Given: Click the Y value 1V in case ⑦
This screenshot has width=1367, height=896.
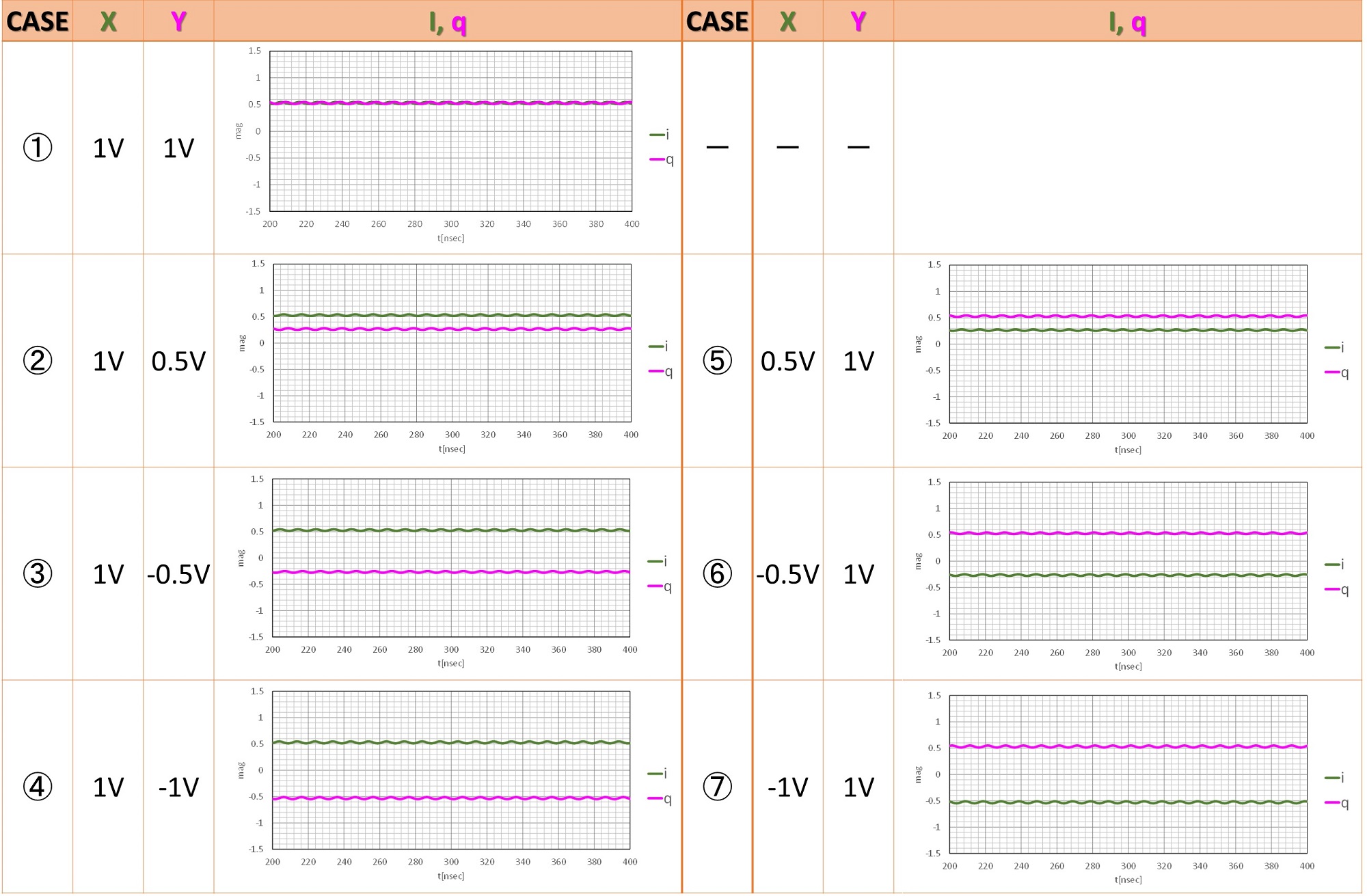Looking at the screenshot, I should [x=858, y=787].
